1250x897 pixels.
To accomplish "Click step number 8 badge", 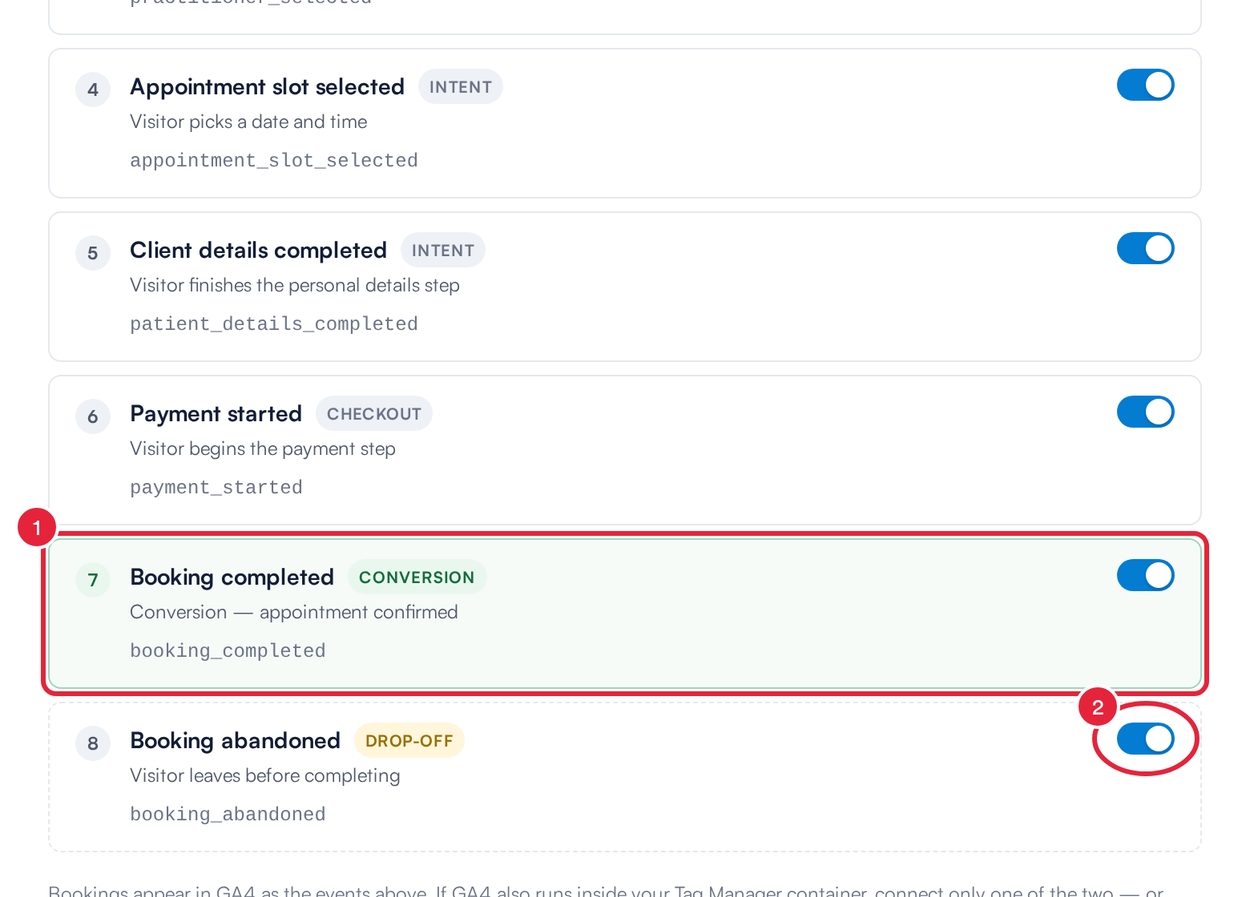I will click(93, 743).
